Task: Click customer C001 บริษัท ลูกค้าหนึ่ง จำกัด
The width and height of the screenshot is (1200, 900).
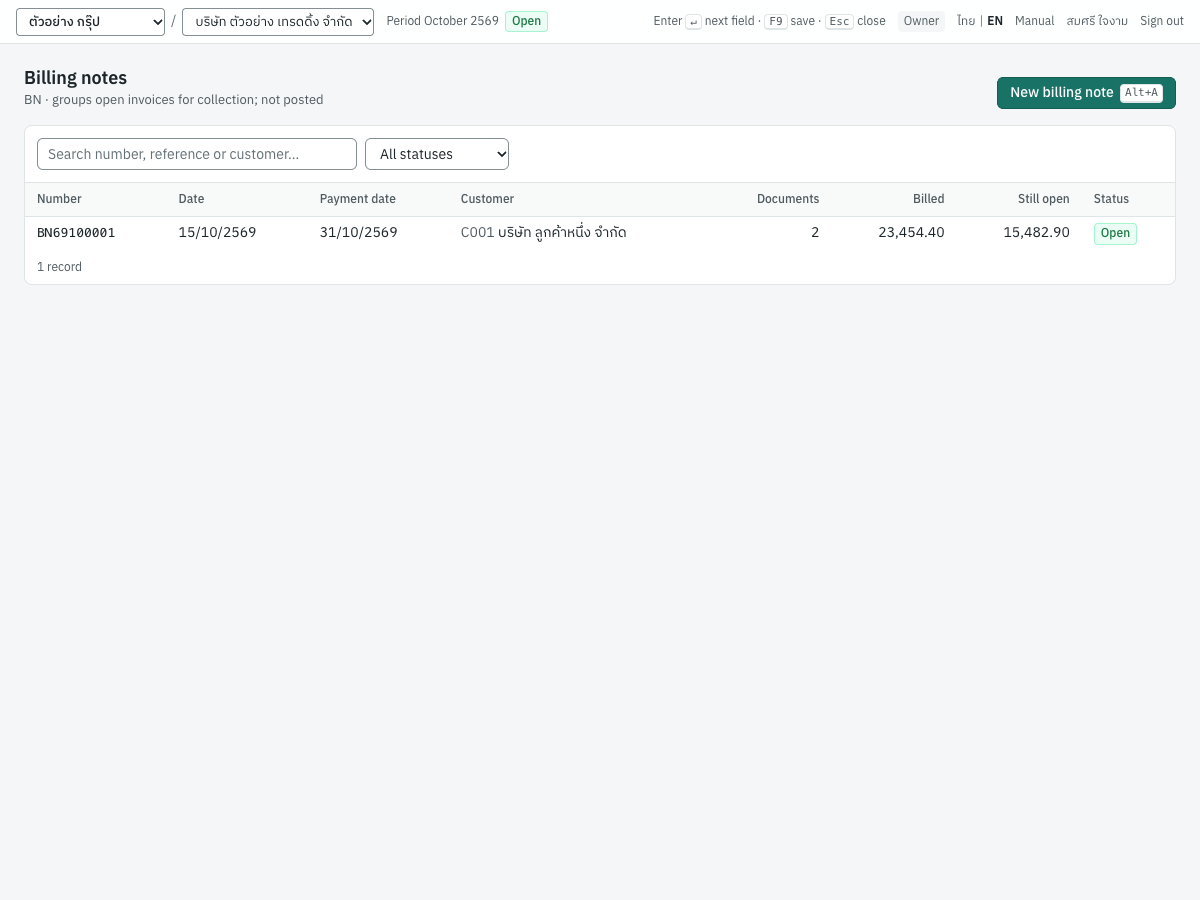Action: pyautogui.click(x=543, y=233)
